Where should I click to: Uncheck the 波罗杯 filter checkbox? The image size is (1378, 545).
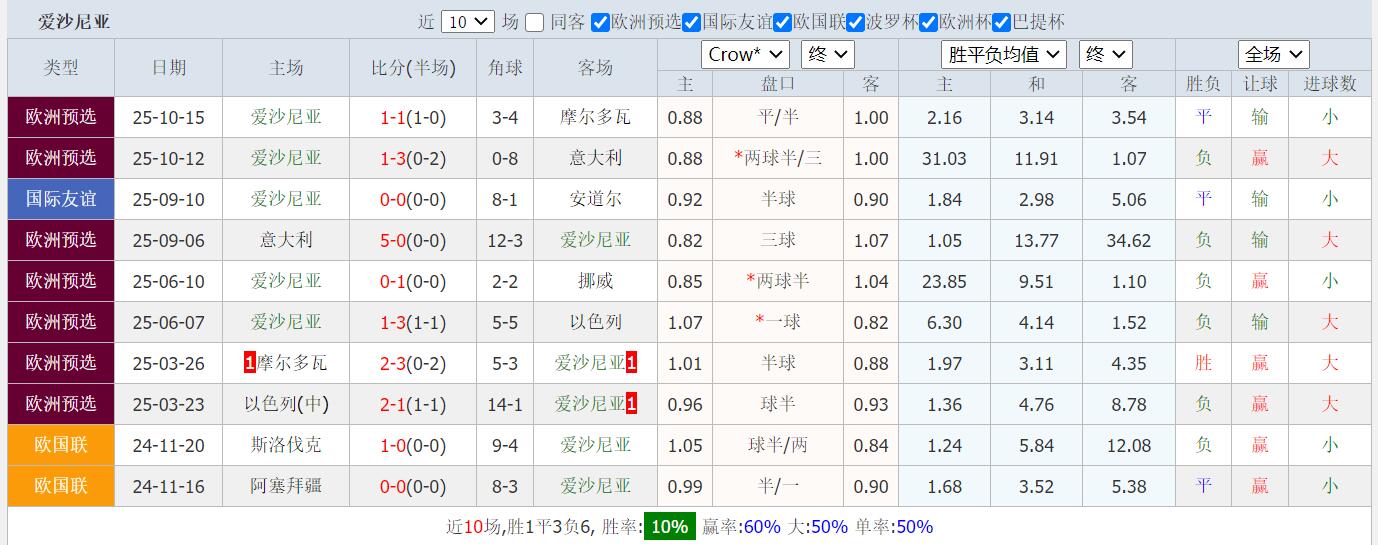pyautogui.click(x=856, y=22)
